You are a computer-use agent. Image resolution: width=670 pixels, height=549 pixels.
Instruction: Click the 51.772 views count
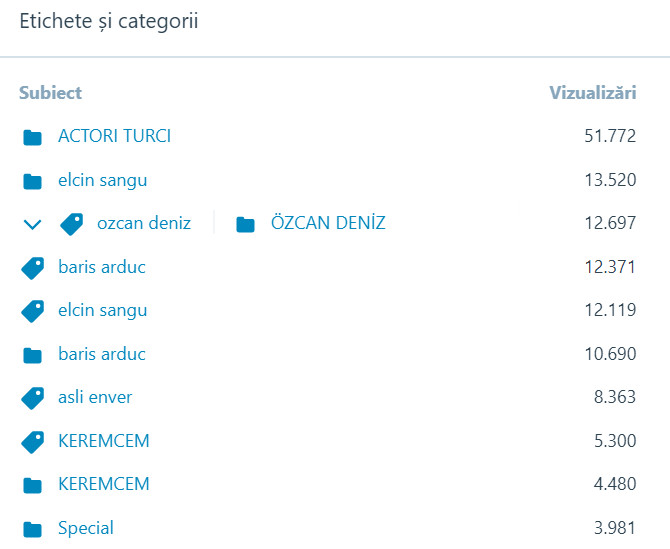tap(610, 136)
